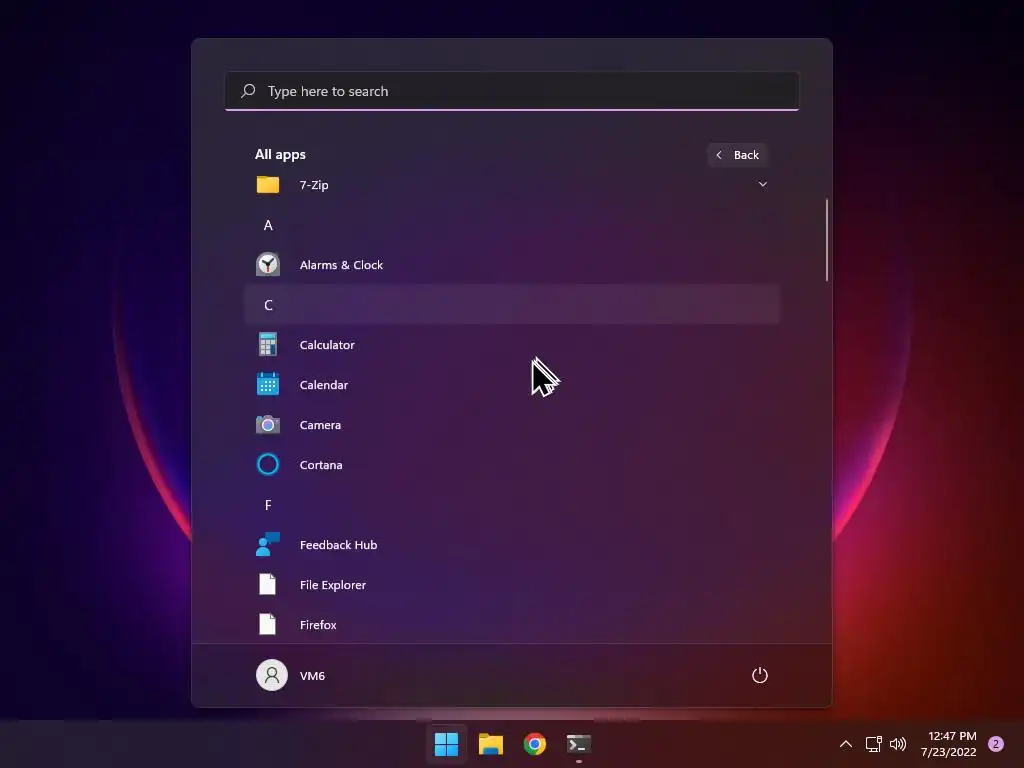Click the VM6 user avatar
Screen dimensions: 1024x768
(272, 675)
